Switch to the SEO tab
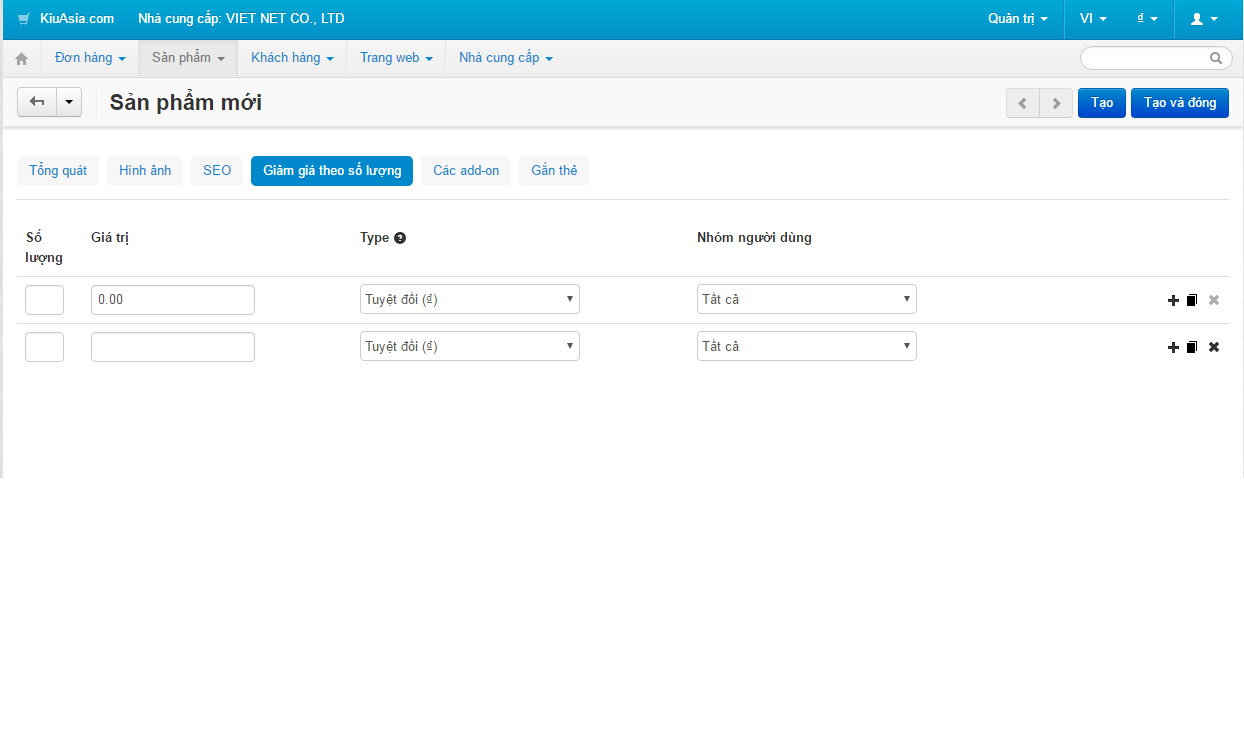The width and height of the screenshot is (1244, 736). (x=217, y=171)
